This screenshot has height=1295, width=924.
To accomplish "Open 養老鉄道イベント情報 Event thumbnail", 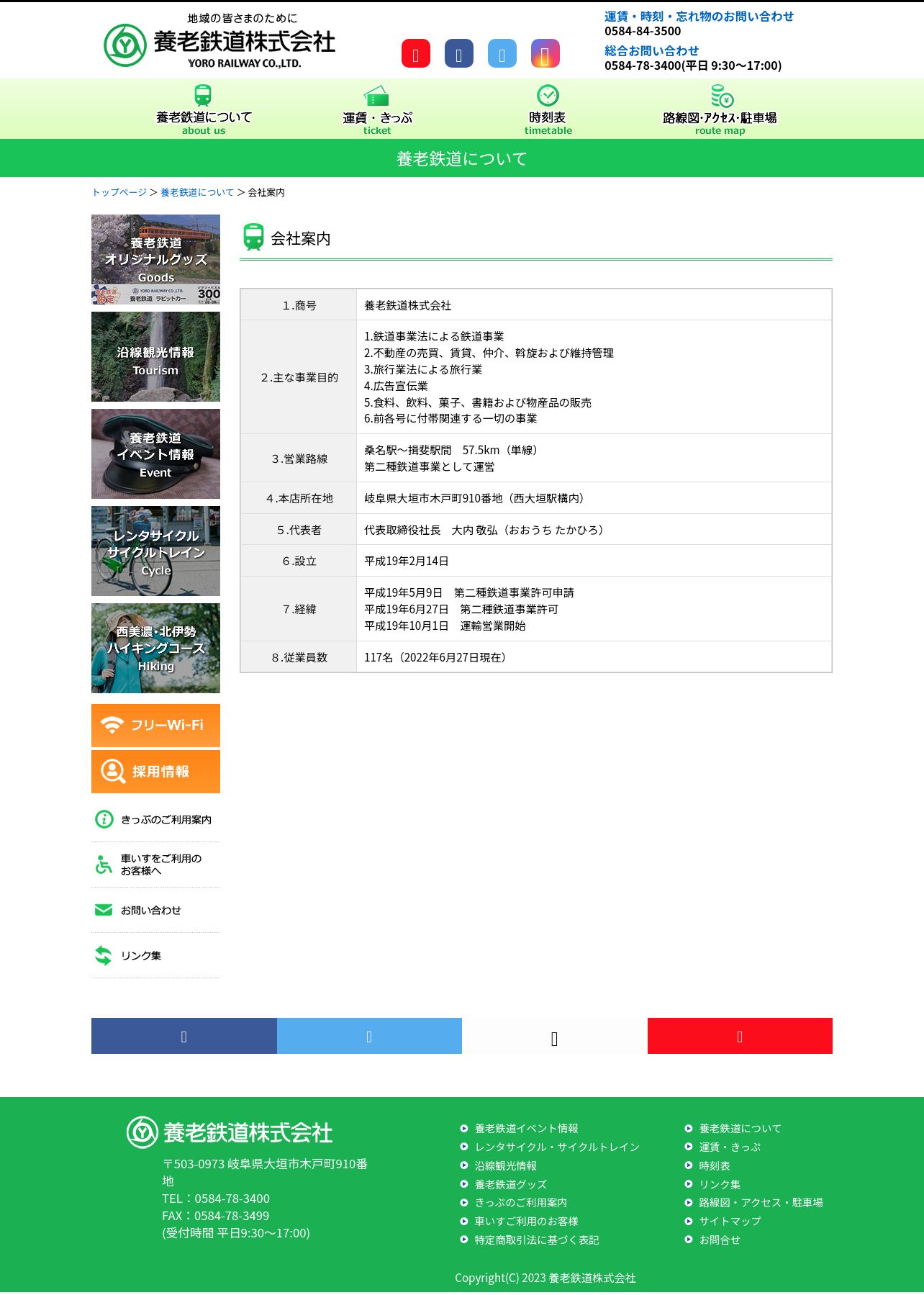I will pyautogui.click(x=155, y=454).
